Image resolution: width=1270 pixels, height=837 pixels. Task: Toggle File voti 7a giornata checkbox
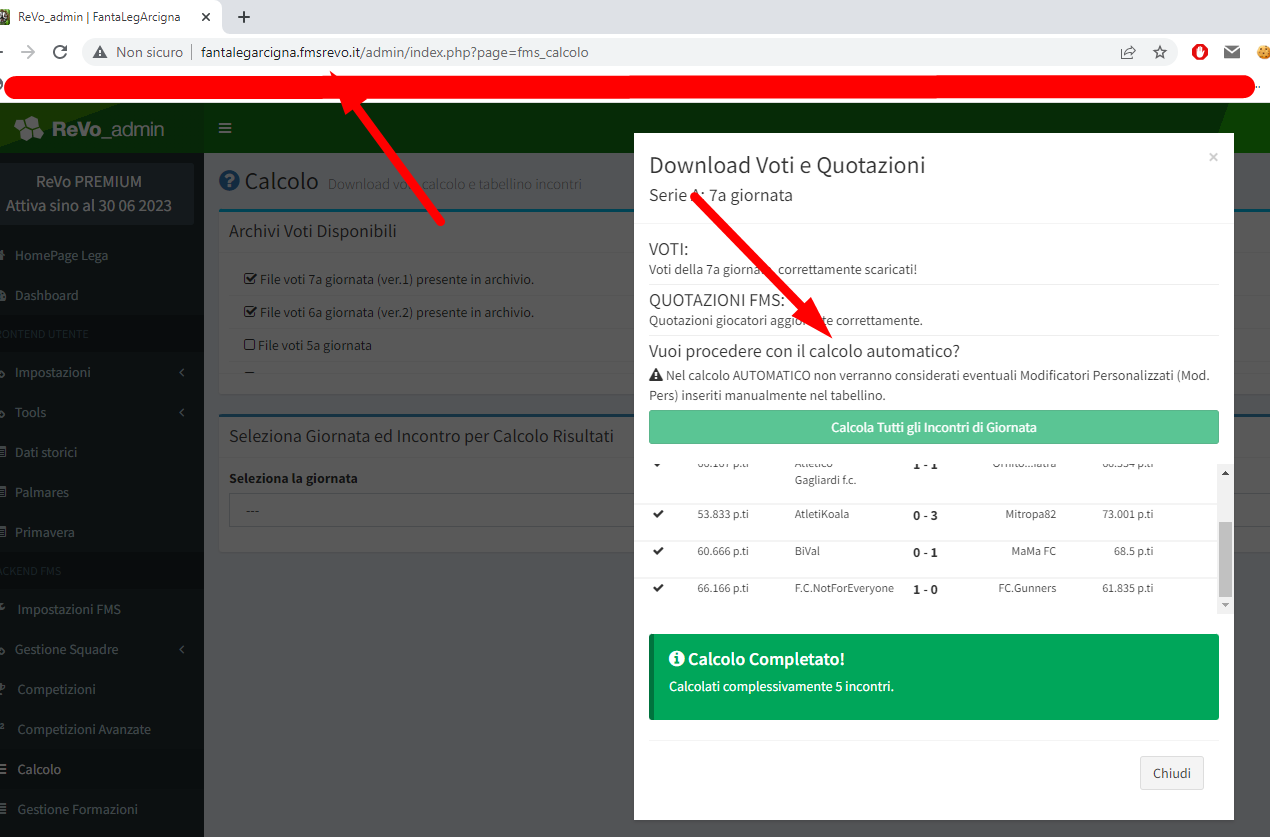coord(250,279)
